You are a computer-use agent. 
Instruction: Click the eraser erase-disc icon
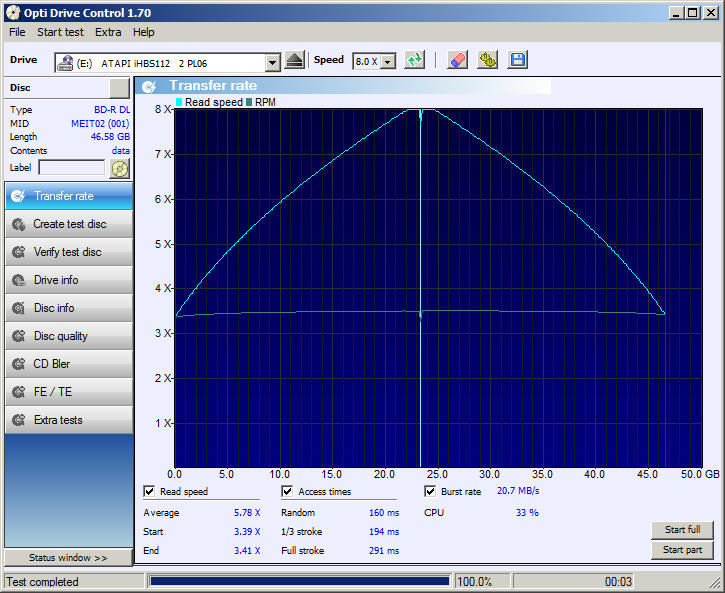click(457, 61)
